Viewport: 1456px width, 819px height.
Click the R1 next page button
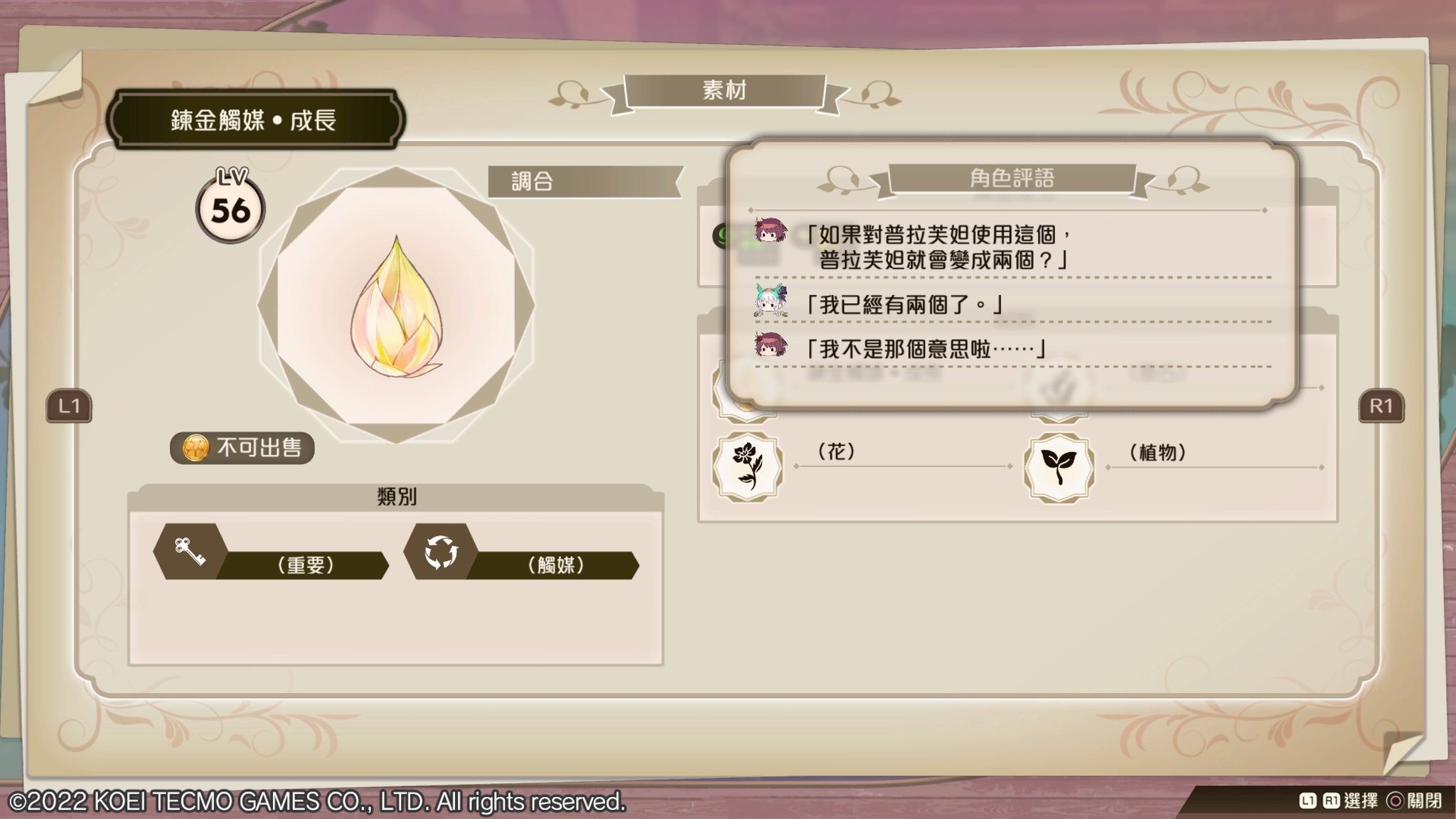[1381, 406]
